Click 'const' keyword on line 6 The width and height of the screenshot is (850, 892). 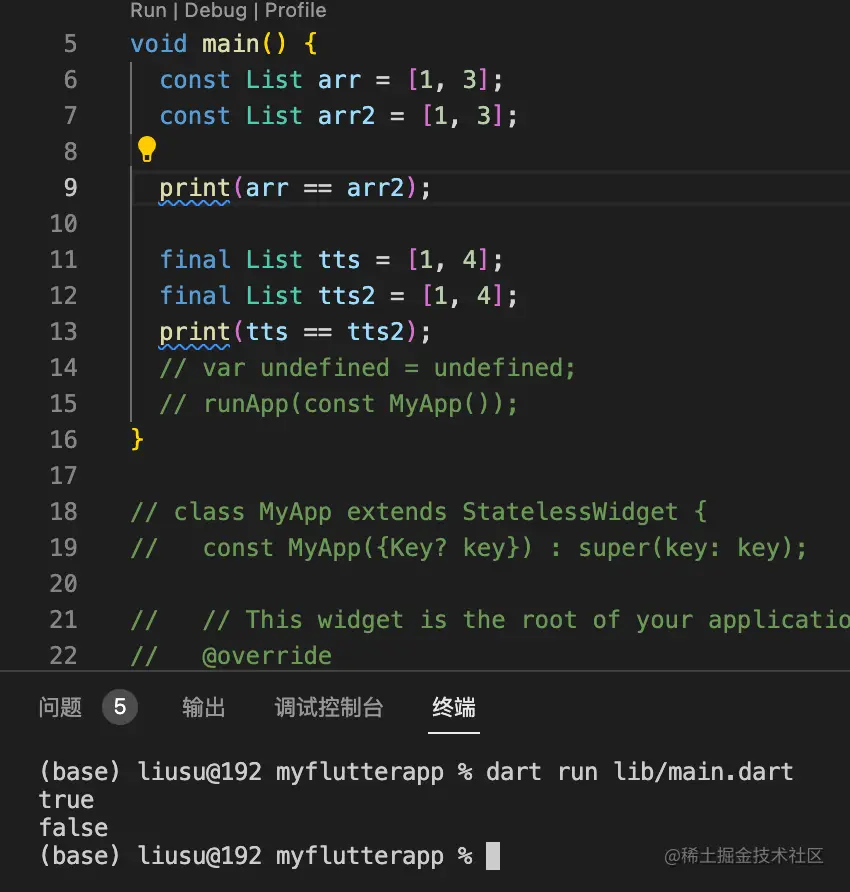(x=195, y=80)
